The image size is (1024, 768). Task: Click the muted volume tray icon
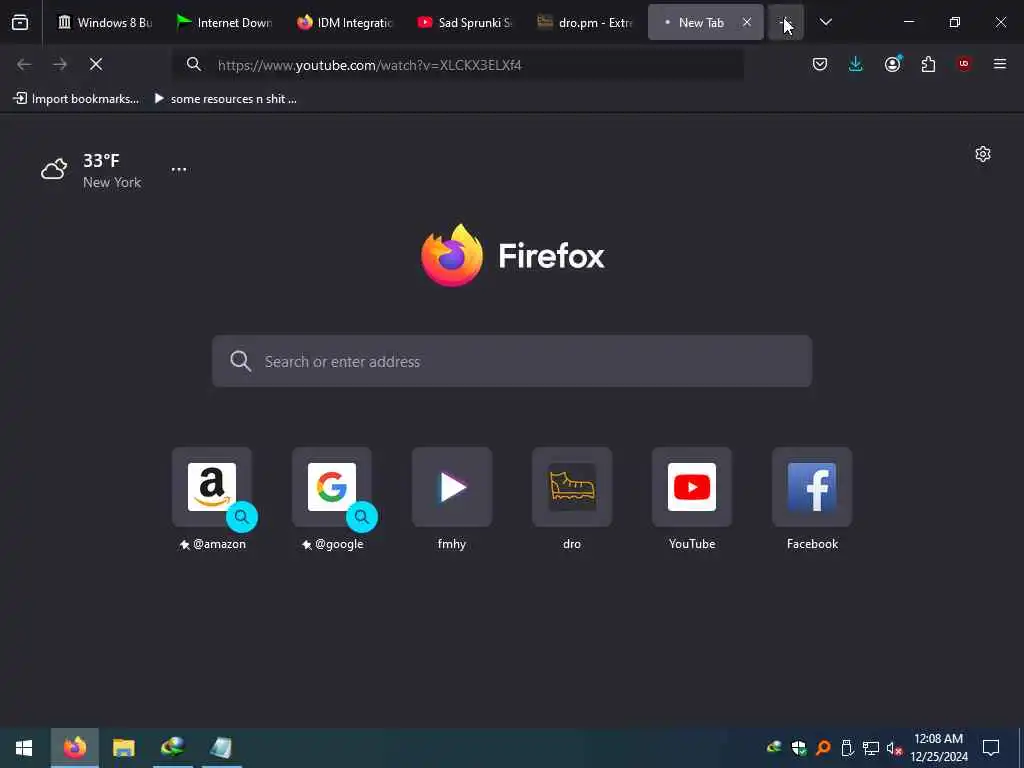[894, 748]
